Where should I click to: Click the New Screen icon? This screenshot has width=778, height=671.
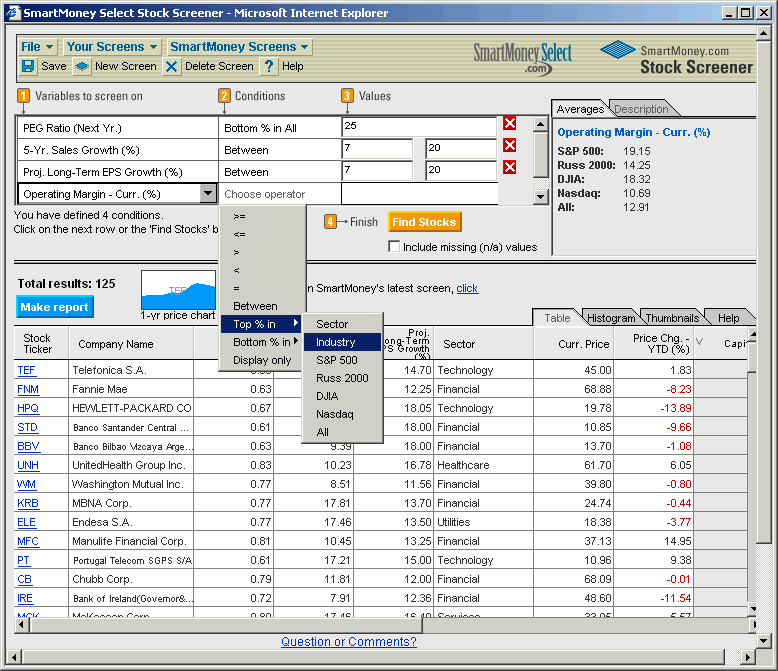point(83,67)
